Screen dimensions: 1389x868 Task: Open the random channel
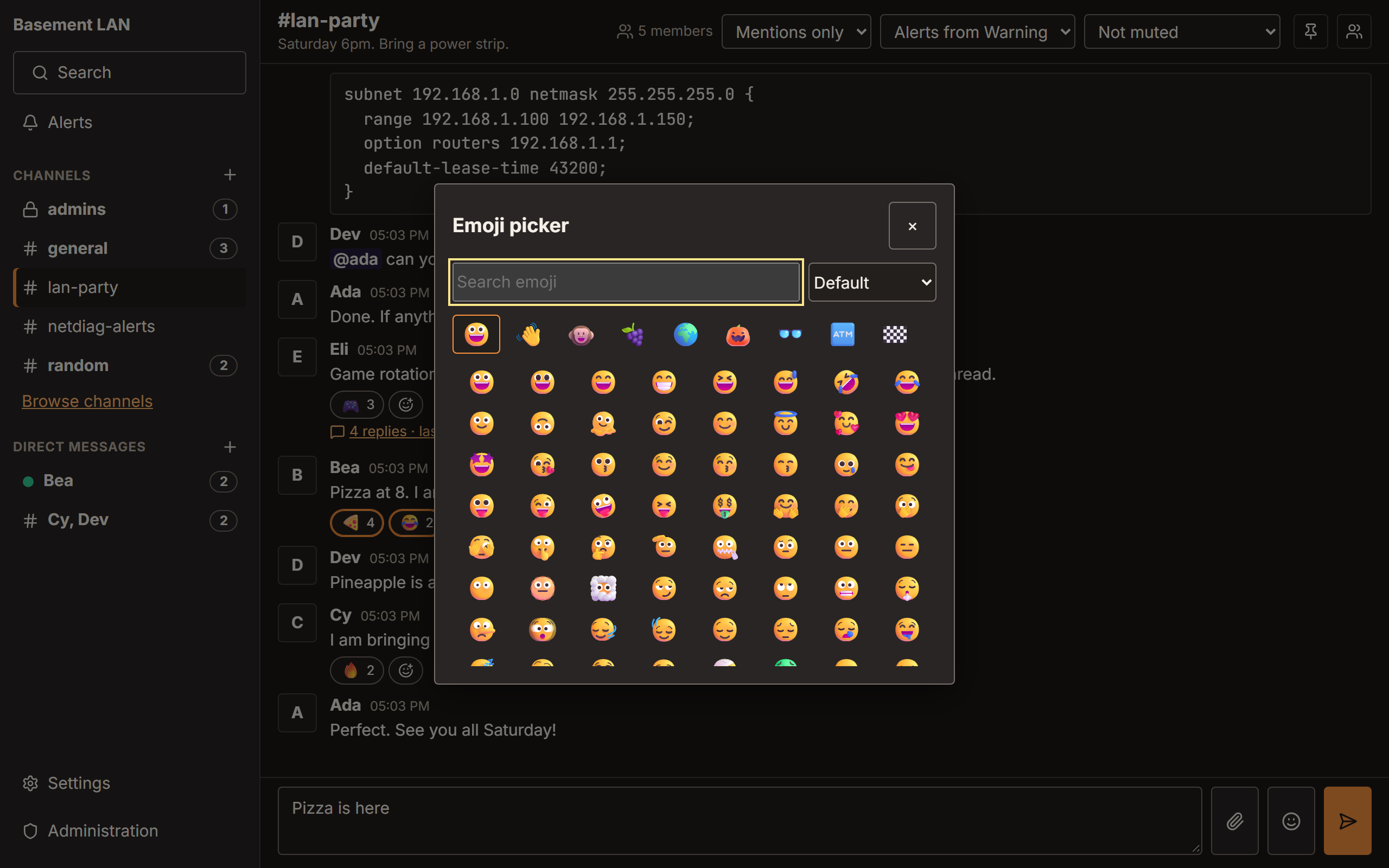click(130, 365)
